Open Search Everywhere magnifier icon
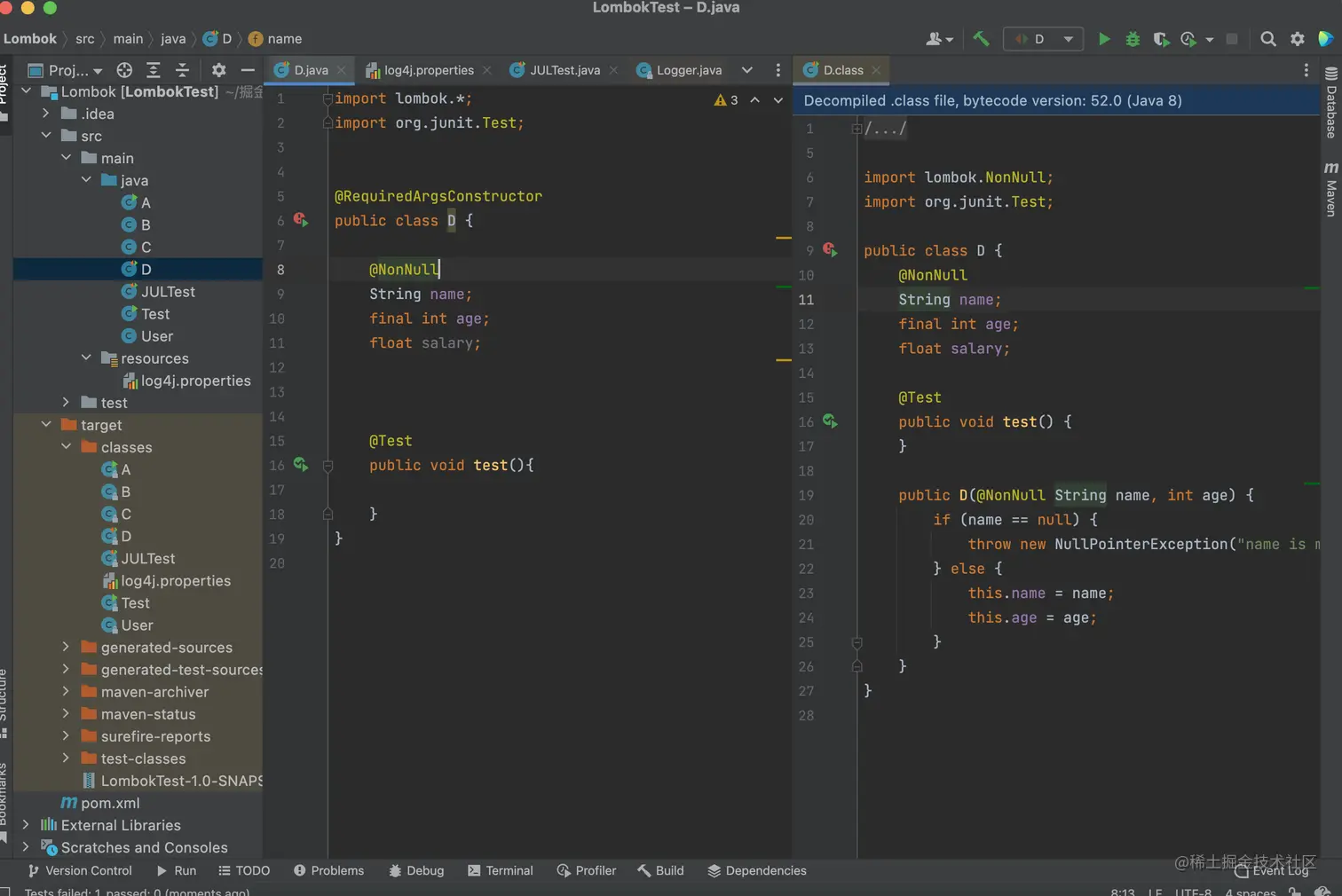Image resolution: width=1342 pixels, height=896 pixels. click(1268, 39)
